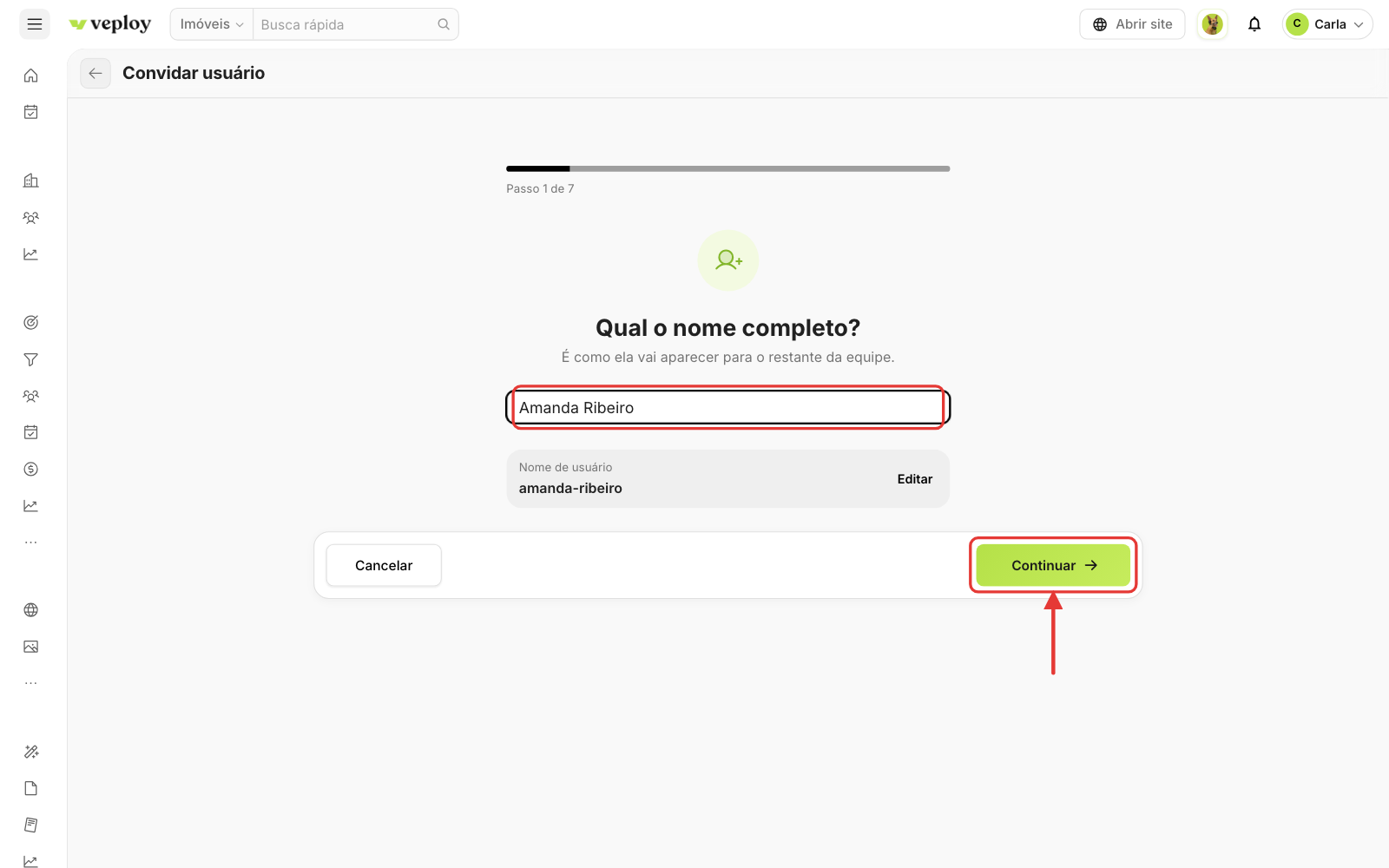Open the notifications bell
The height and width of the screenshot is (868, 1389).
click(x=1254, y=24)
